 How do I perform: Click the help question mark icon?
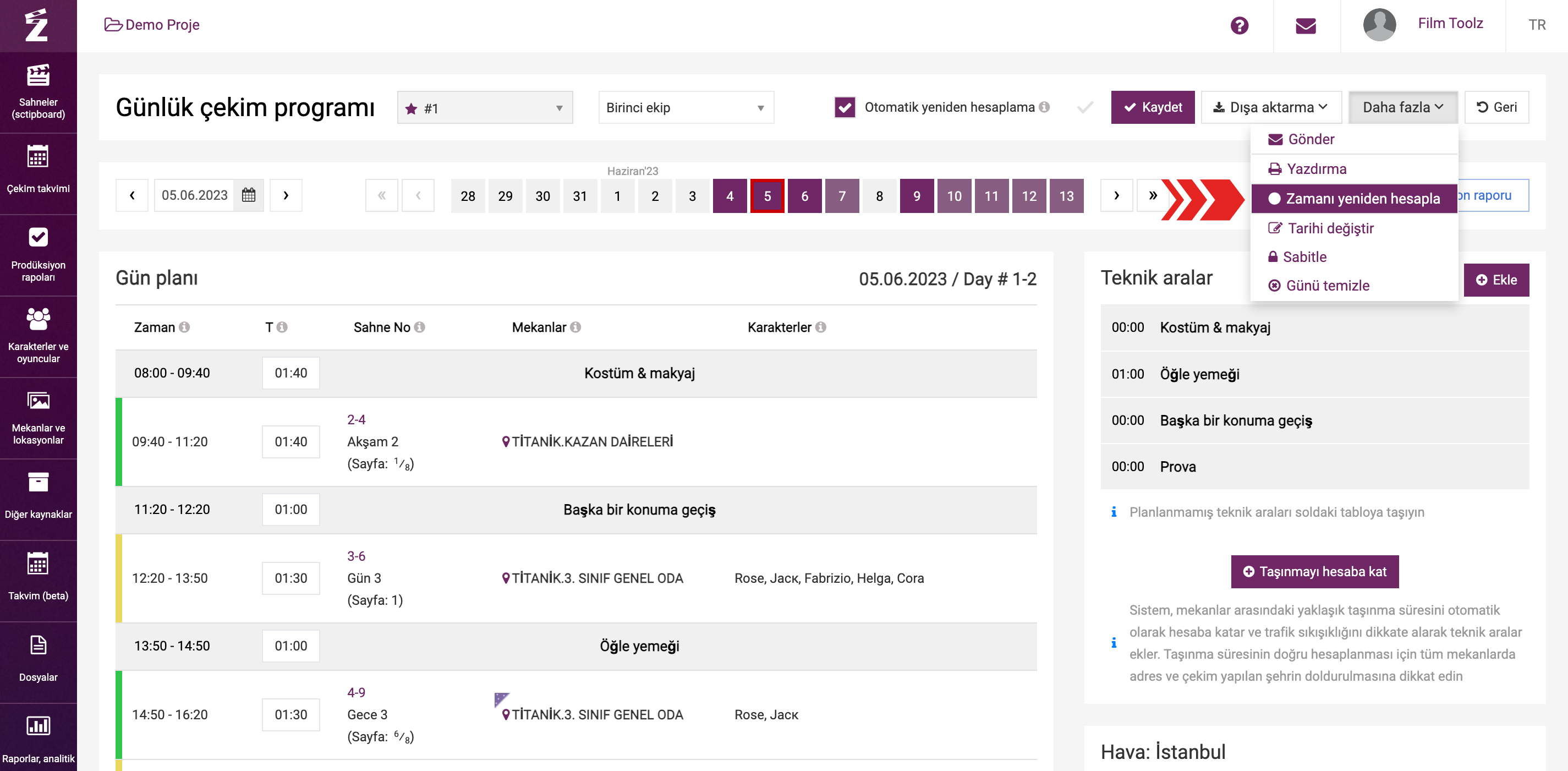(x=1238, y=25)
